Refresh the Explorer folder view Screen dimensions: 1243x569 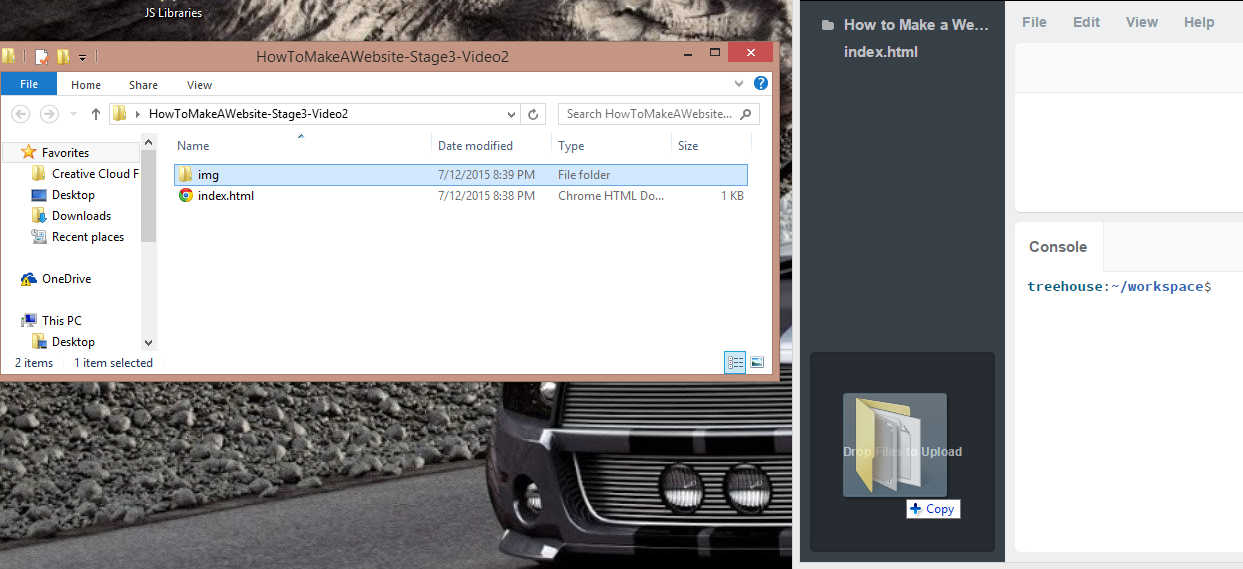pyautogui.click(x=534, y=114)
